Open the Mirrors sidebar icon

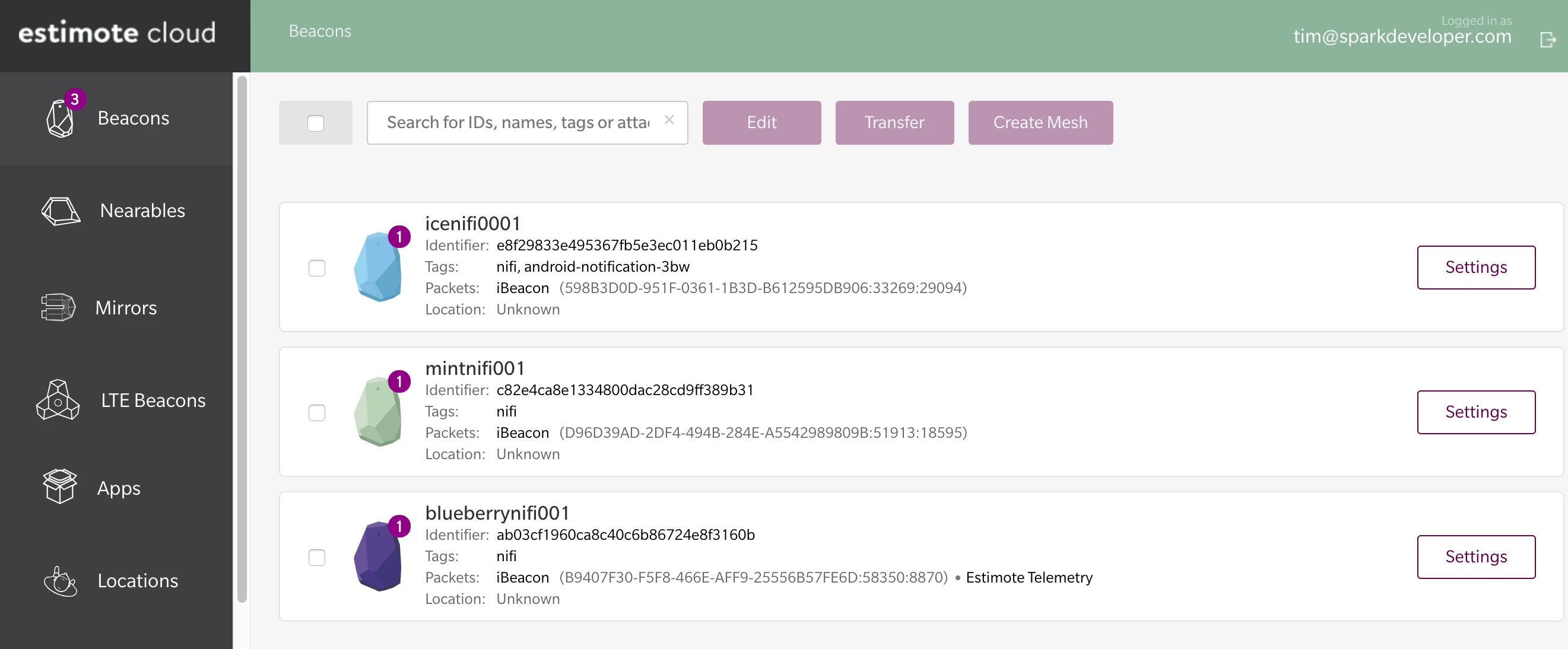(58, 307)
